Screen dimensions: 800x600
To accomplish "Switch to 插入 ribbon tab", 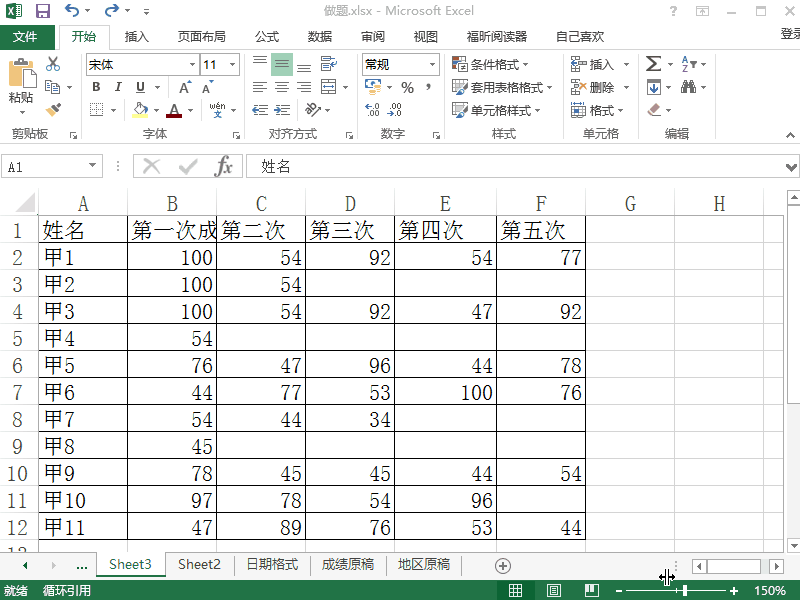I will [x=137, y=37].
